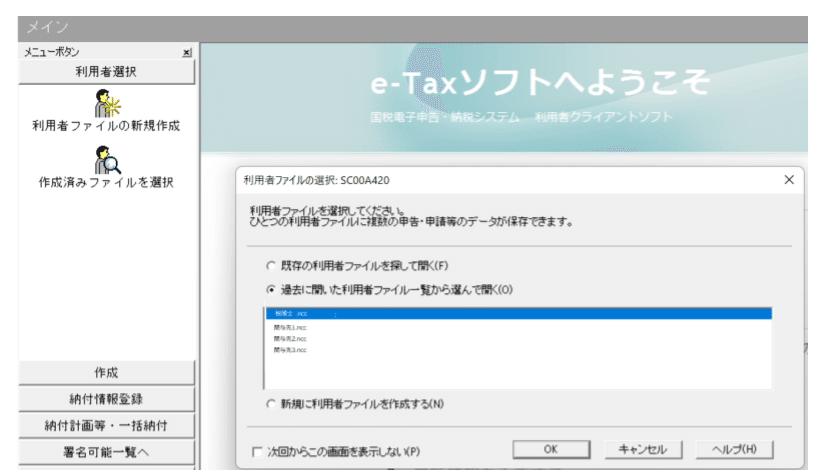Viewport: 820px width, 470px height.
Task: Click the 利用者ファイルの新規作成 text label
Action: pos(106,126)
